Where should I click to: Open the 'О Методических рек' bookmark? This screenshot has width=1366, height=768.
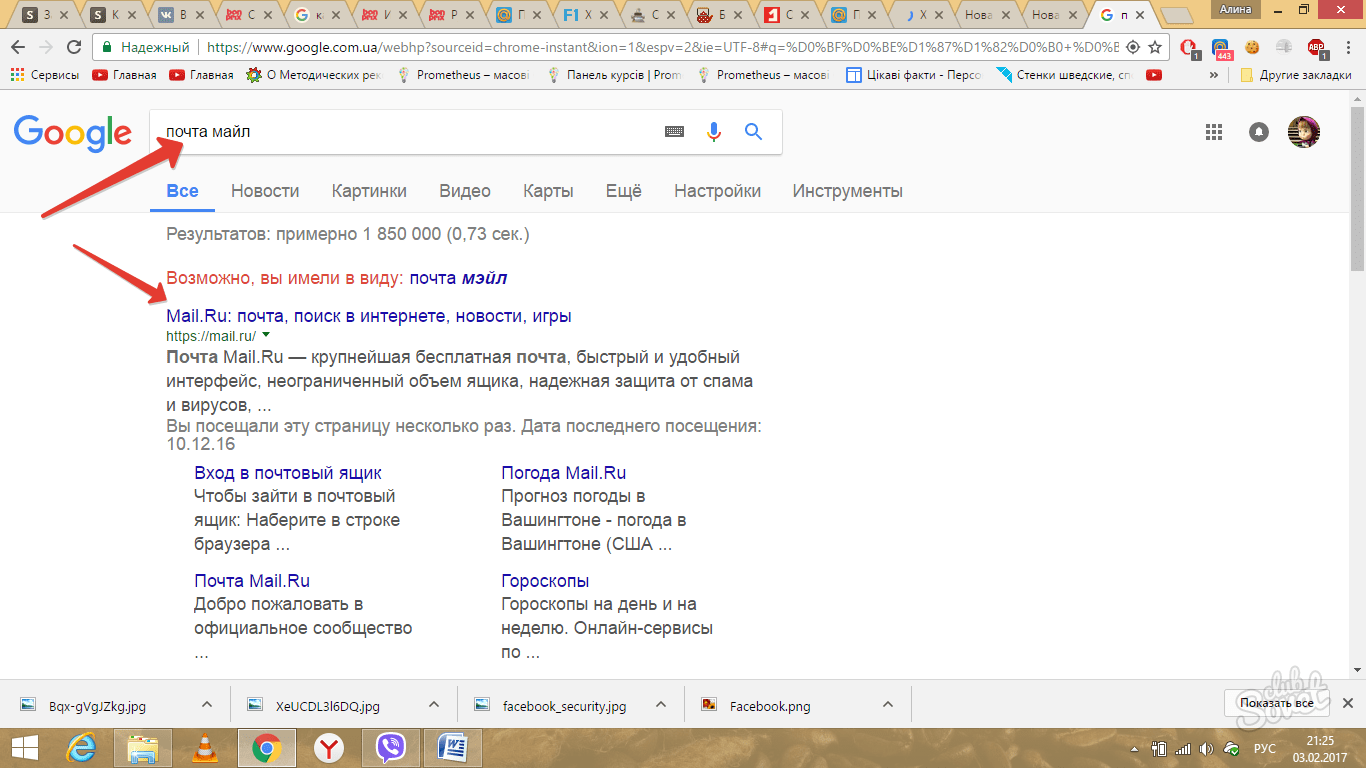coord(314,75)
